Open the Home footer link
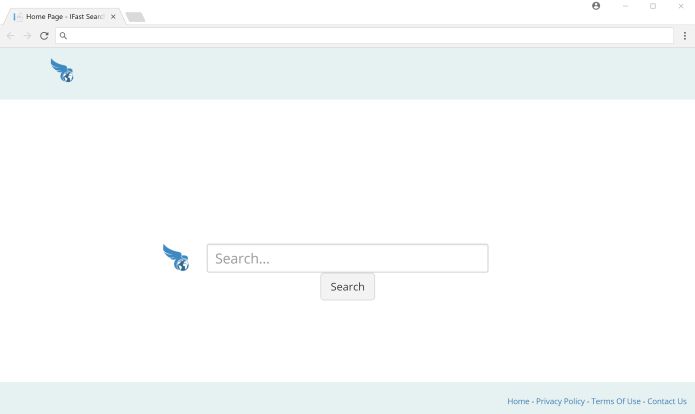 [x=518, y=401]
